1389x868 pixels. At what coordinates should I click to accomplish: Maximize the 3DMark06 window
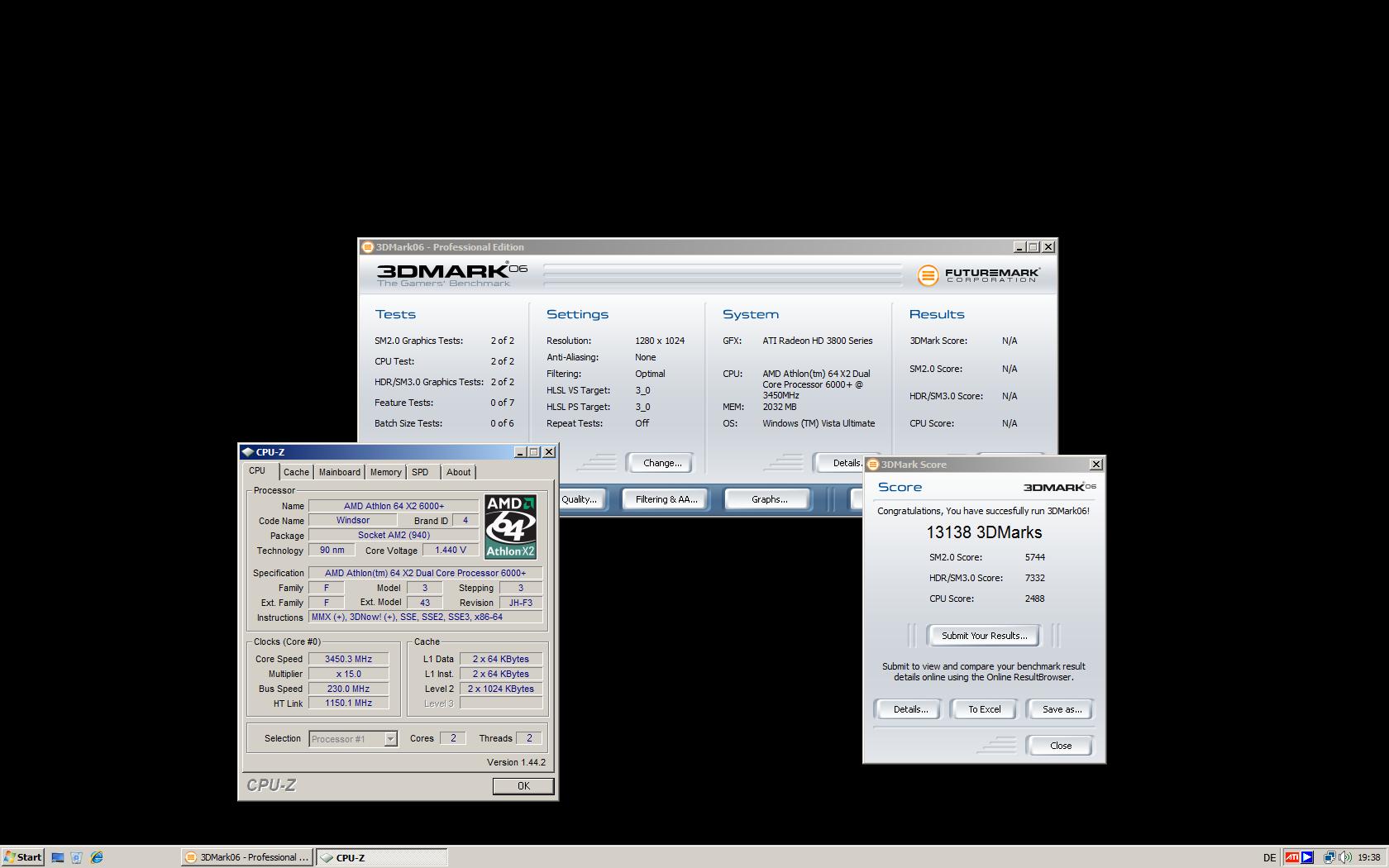tap(1033, 247)
